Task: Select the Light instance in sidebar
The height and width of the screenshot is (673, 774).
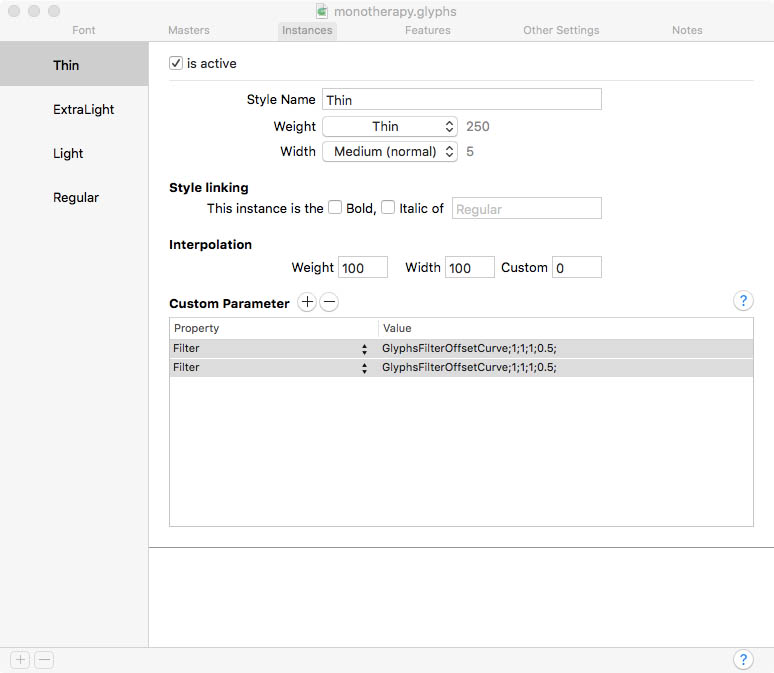Action: [74, 153]
